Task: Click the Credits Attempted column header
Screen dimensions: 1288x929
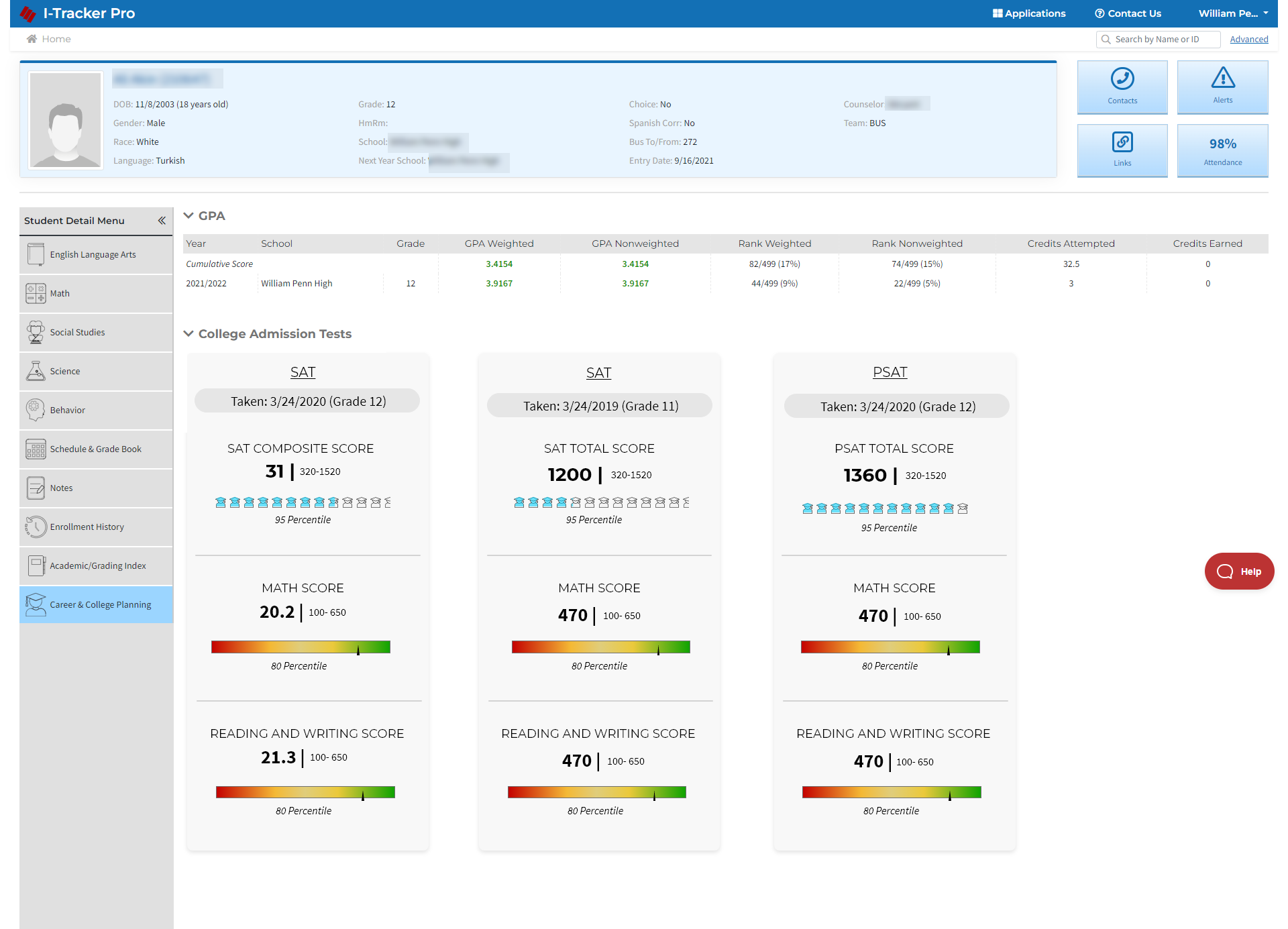Action: coord(1071,243)
